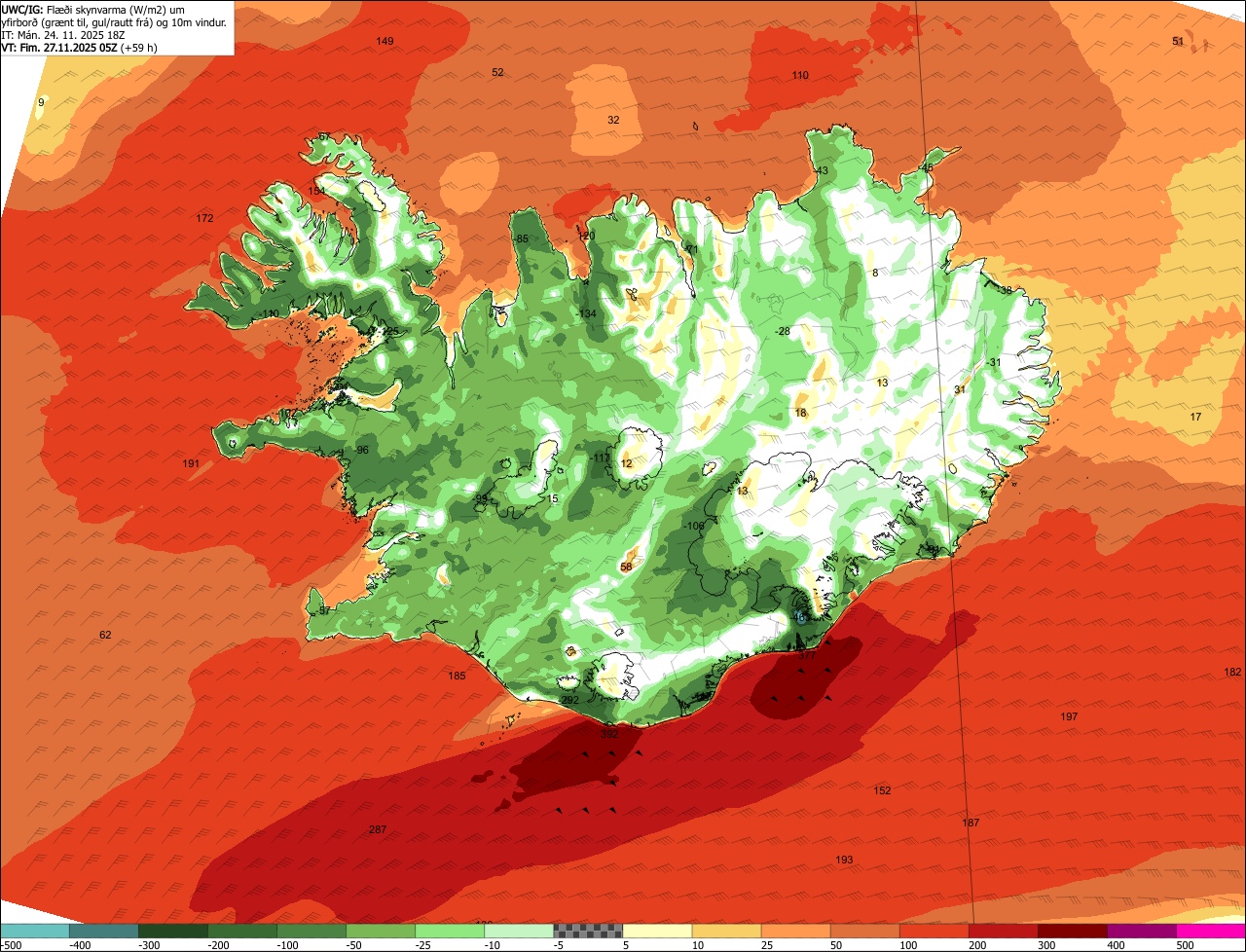Click the inland value -134

click(585, 313)
